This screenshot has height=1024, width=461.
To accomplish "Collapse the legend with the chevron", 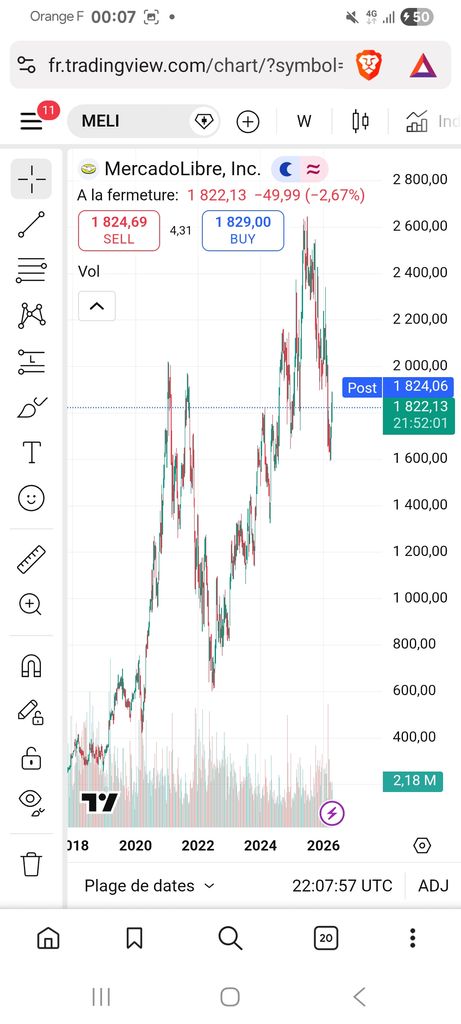I will [x=97, y=306].
